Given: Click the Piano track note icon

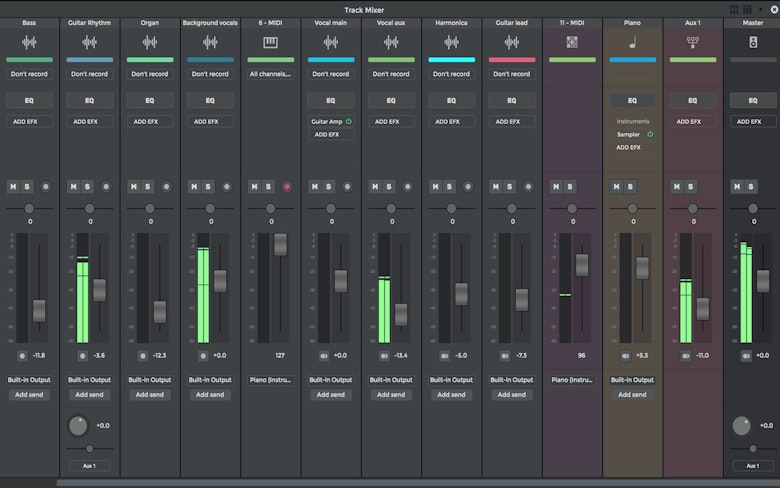Looking at the screenshot, I should [x=632, y=43].
